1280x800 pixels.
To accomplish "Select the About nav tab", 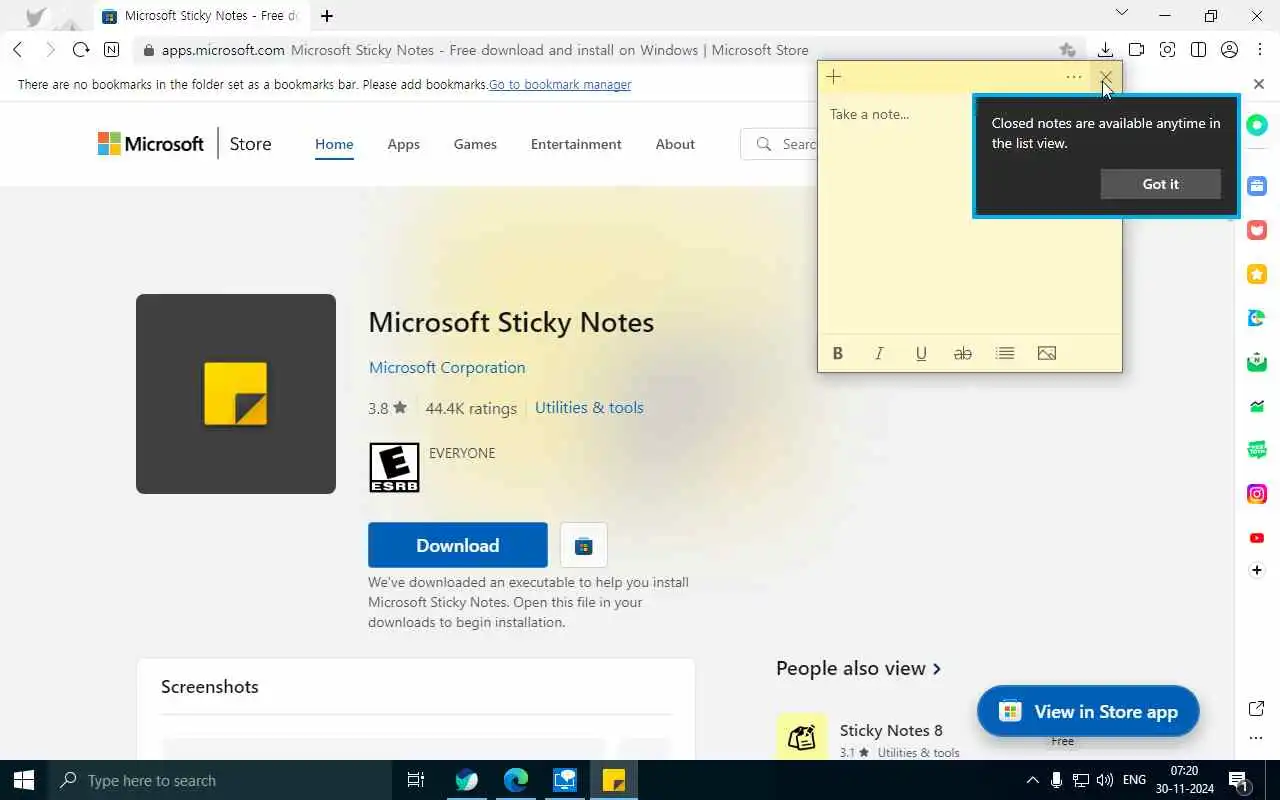I will [x=675, y=144].
